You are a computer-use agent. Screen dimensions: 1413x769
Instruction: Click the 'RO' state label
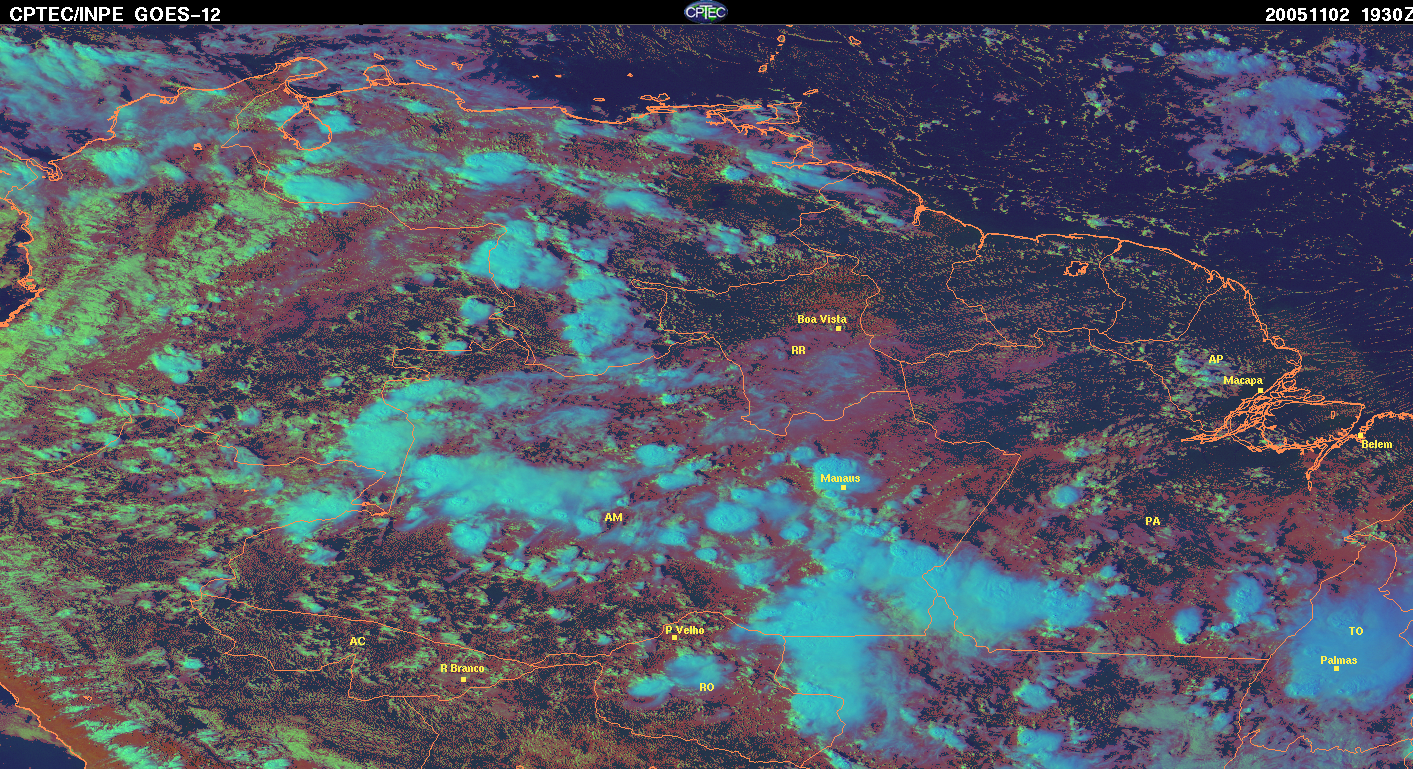point(707,687)
